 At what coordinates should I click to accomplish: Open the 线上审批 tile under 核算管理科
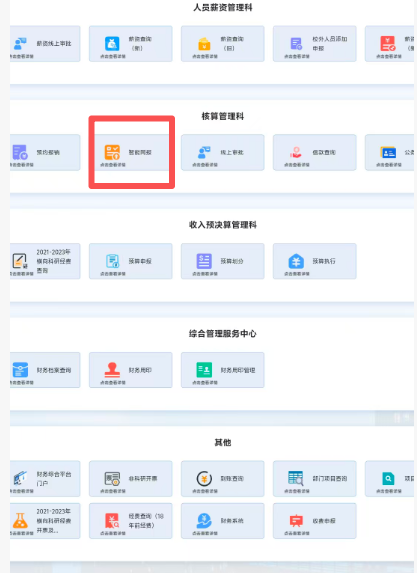(223, 152)
